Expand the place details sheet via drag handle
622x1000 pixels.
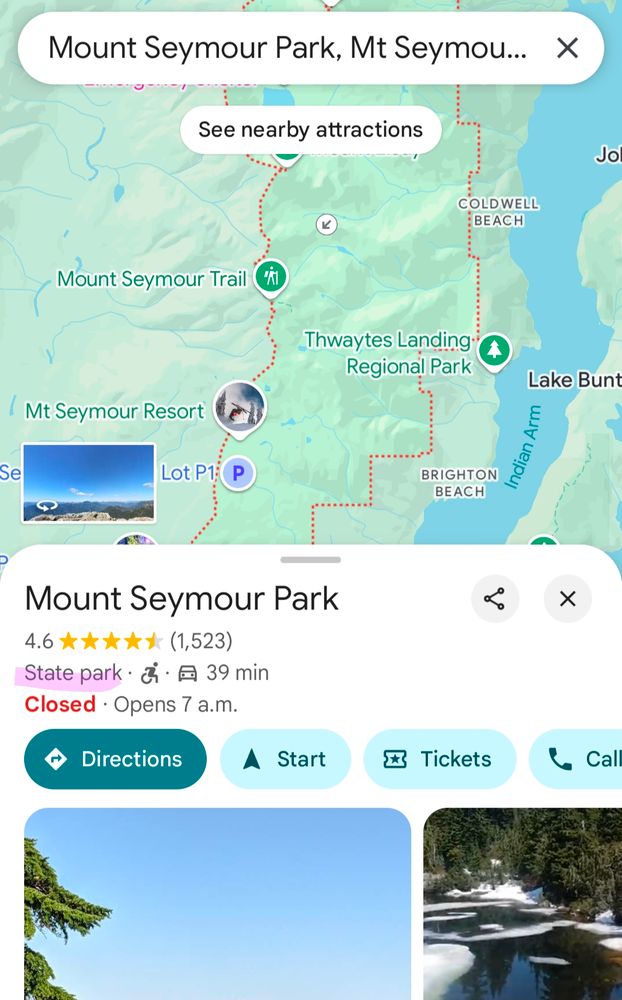click(x=310, y=561)
